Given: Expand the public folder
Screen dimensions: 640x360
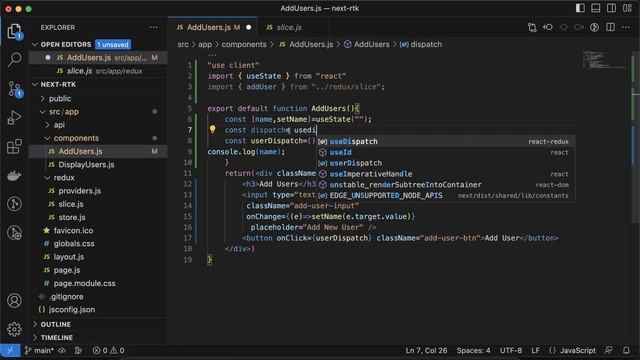Looking at the screenshot, I should (x=42, y=98).
